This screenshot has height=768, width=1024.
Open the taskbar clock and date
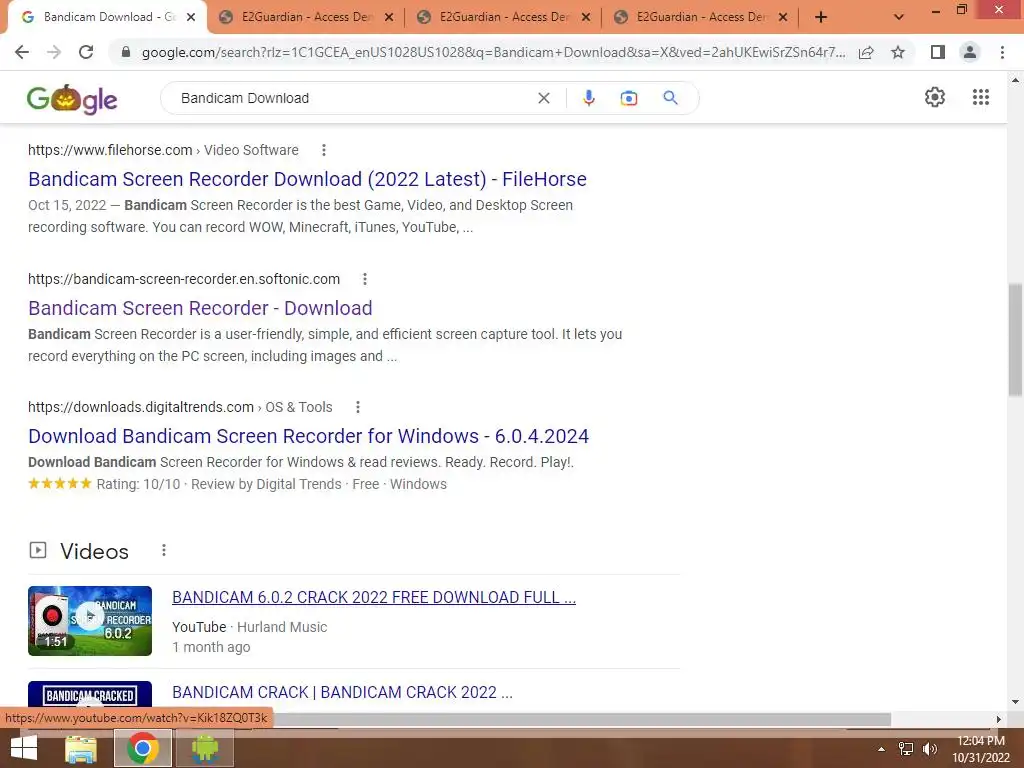(980, 749)
